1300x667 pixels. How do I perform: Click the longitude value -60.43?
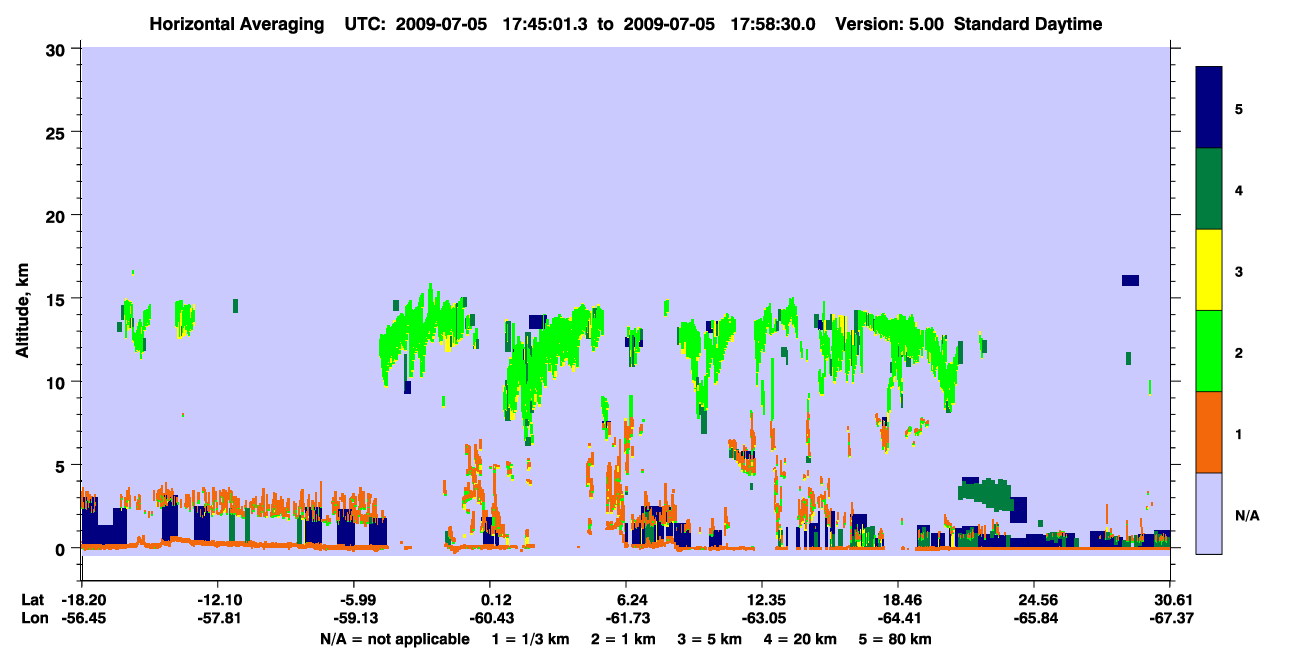coord(490,618)
